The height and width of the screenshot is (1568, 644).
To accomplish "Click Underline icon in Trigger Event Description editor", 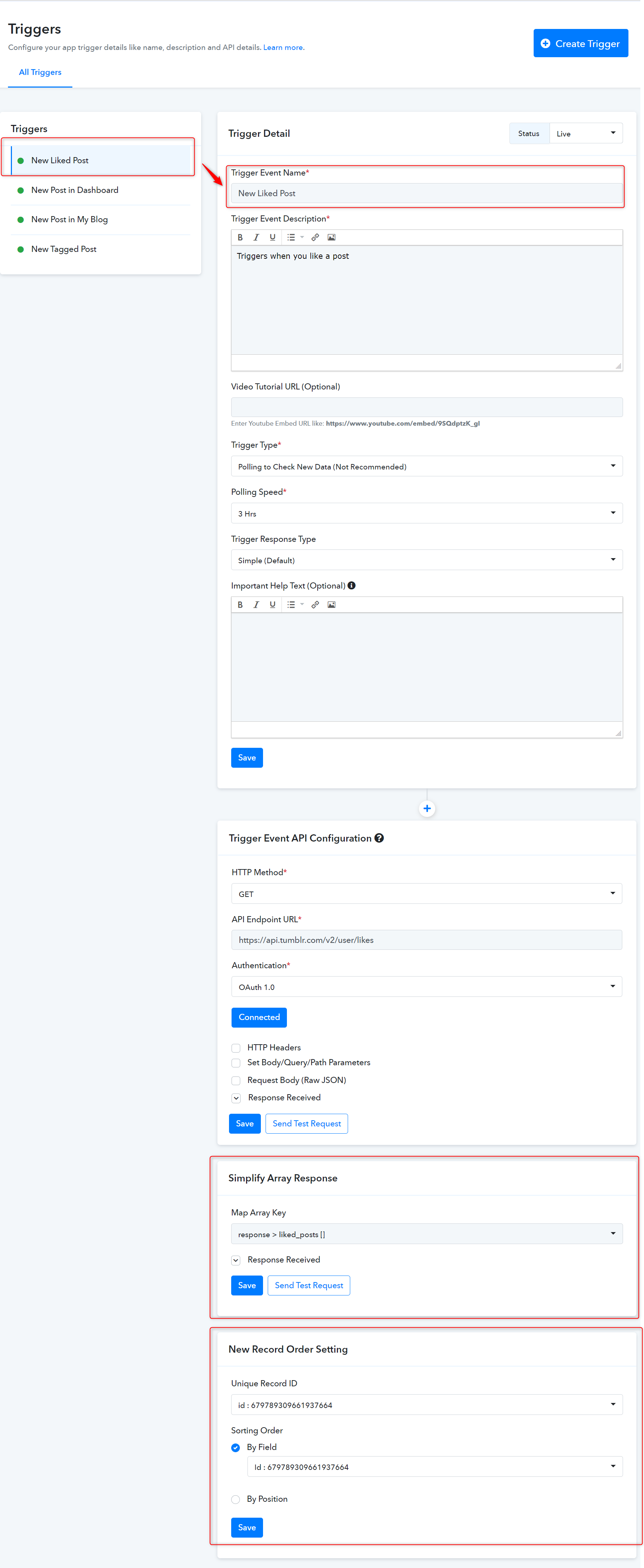I will [272, 237].
